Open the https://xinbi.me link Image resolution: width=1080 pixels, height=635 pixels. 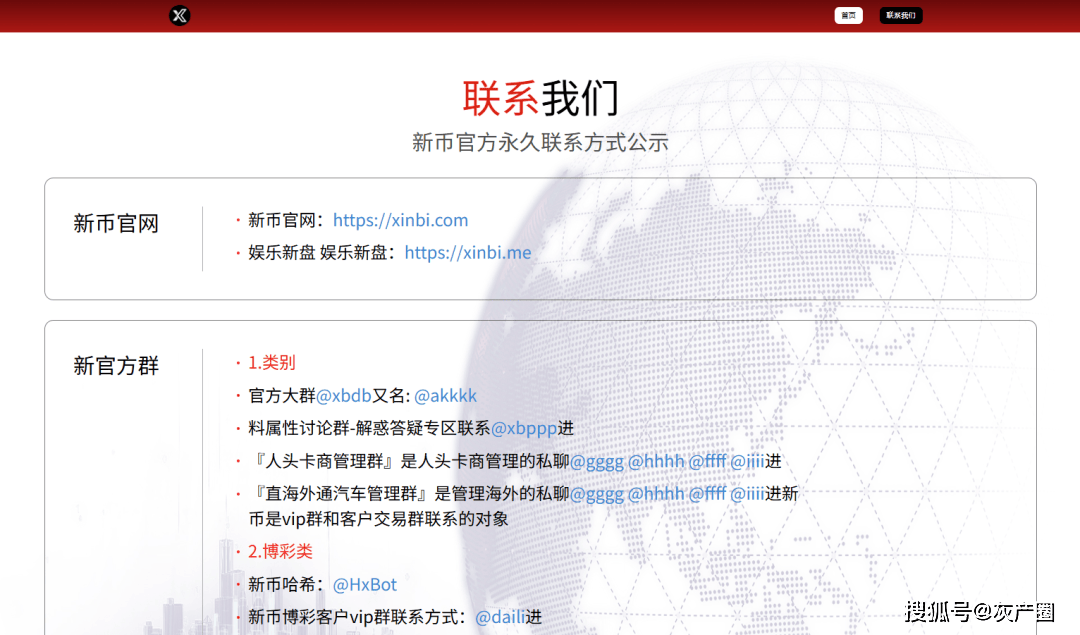[x=468, y=252]
